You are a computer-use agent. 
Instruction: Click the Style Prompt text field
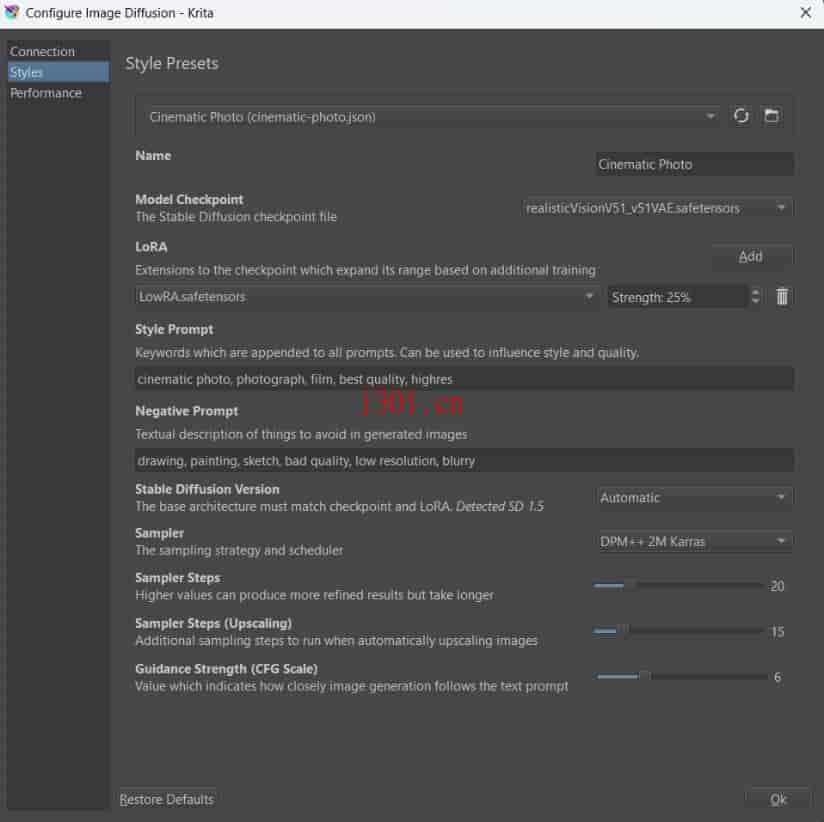pos(464,379)
